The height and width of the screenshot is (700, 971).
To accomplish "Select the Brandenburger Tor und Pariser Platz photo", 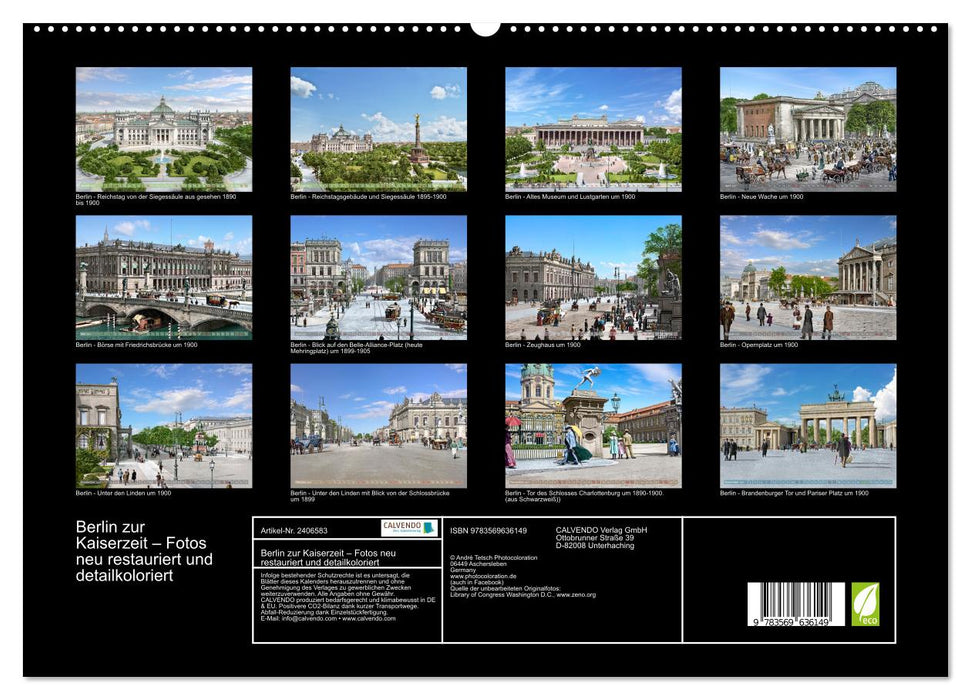I will click(808, 426).
